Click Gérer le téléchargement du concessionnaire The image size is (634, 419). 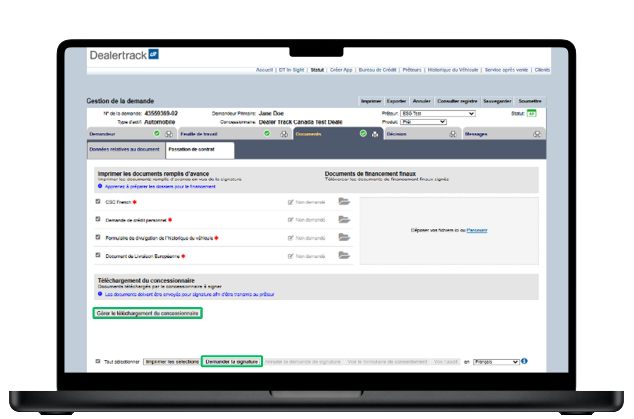click(147, 313)
